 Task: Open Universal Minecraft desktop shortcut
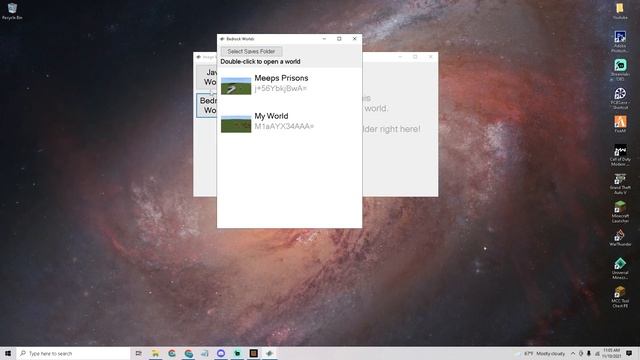point(620,268)
